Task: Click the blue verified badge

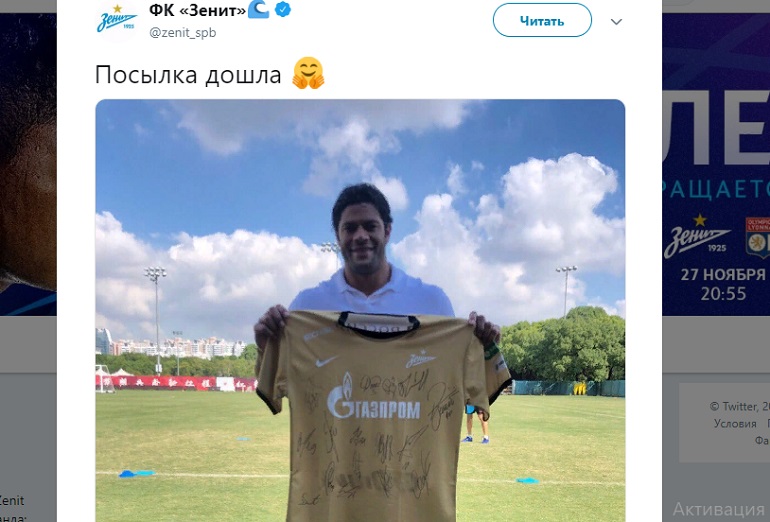Action: 283,9
